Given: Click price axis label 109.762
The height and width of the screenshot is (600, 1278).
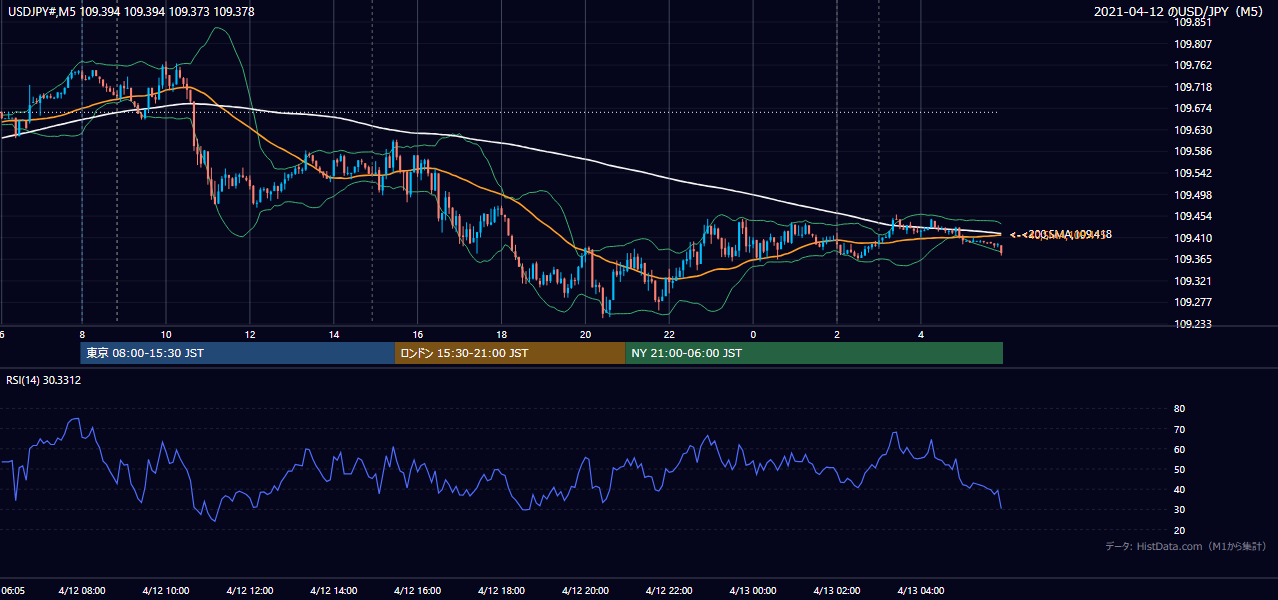Looking at the screenshot, I should tap(1193, 66).
